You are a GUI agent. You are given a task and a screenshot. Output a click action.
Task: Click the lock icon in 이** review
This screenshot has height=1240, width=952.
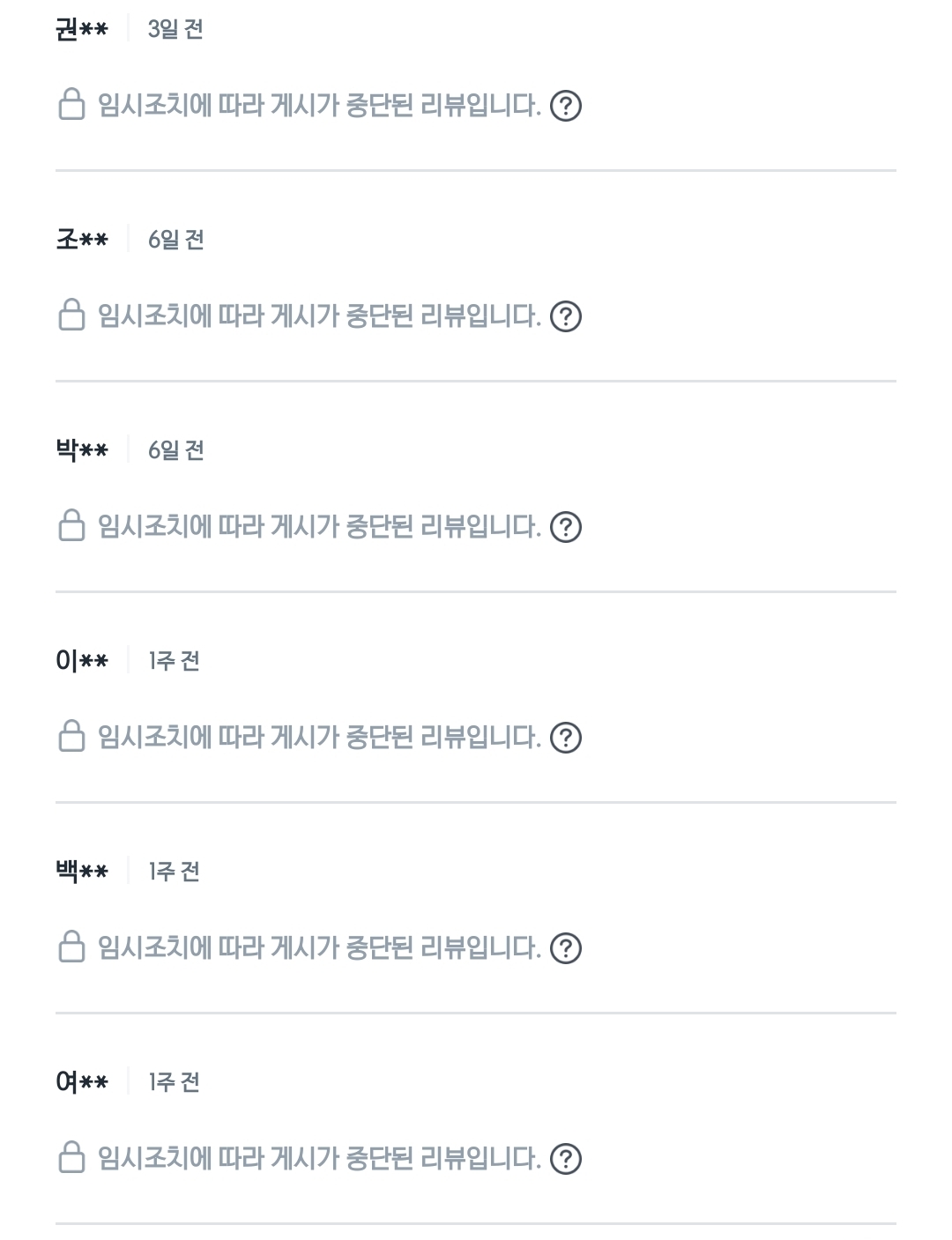[x=71, y=736]
